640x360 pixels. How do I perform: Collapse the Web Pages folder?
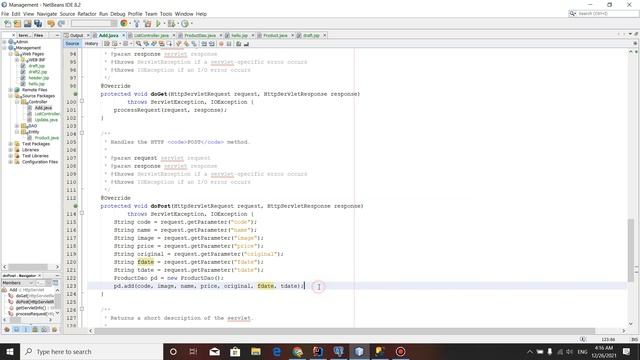click(11, 54)
